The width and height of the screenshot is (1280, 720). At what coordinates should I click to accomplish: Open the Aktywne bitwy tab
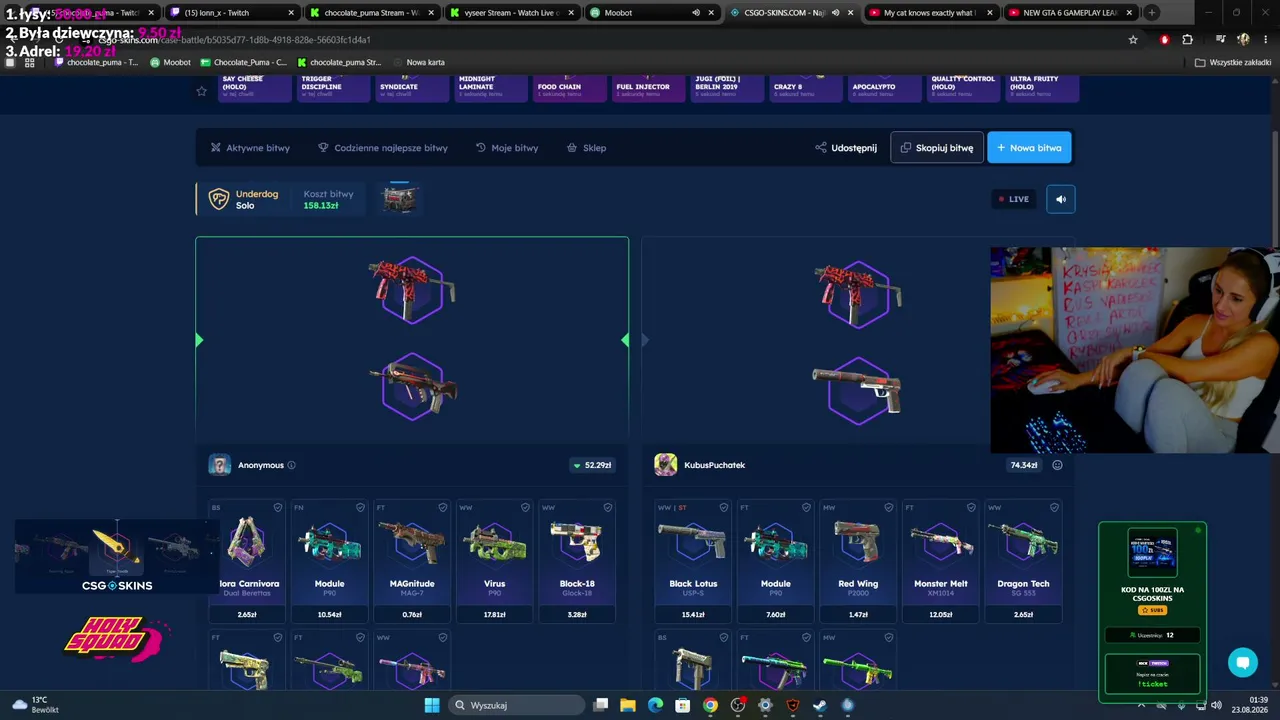tap(250, 148)
